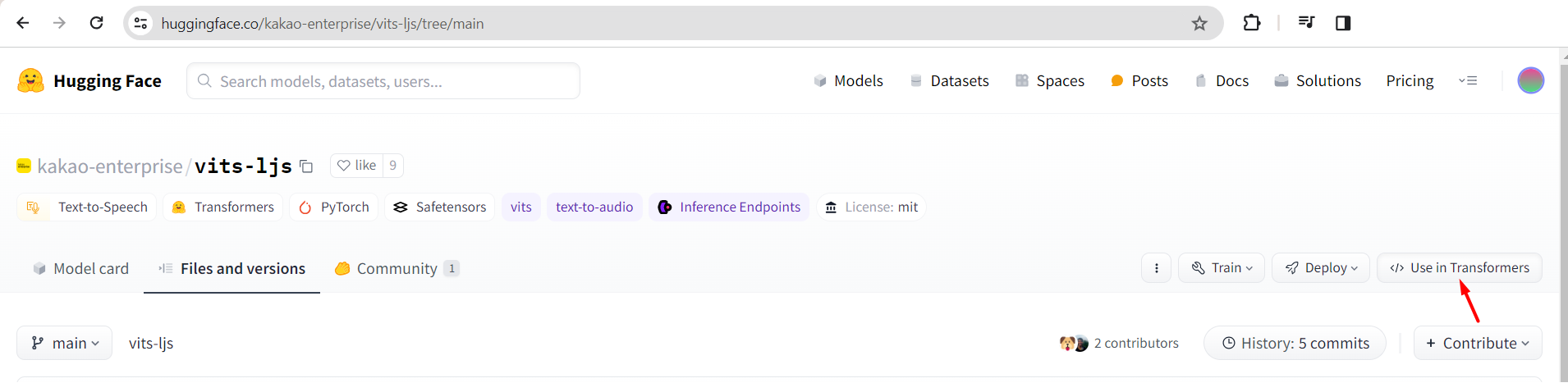1568x392 pixels.
Task: Click the vits-ljs breadcrumb path
Action: point(151,343)
